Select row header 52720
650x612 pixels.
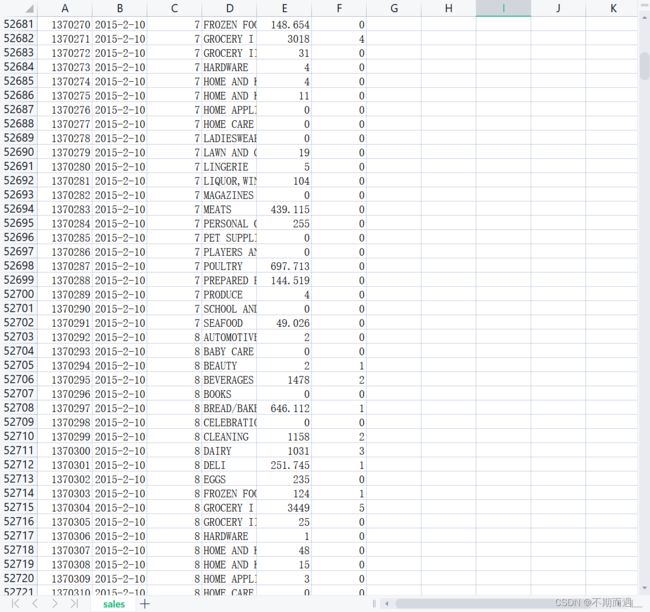pyautogui.click(x=19, y=578)
